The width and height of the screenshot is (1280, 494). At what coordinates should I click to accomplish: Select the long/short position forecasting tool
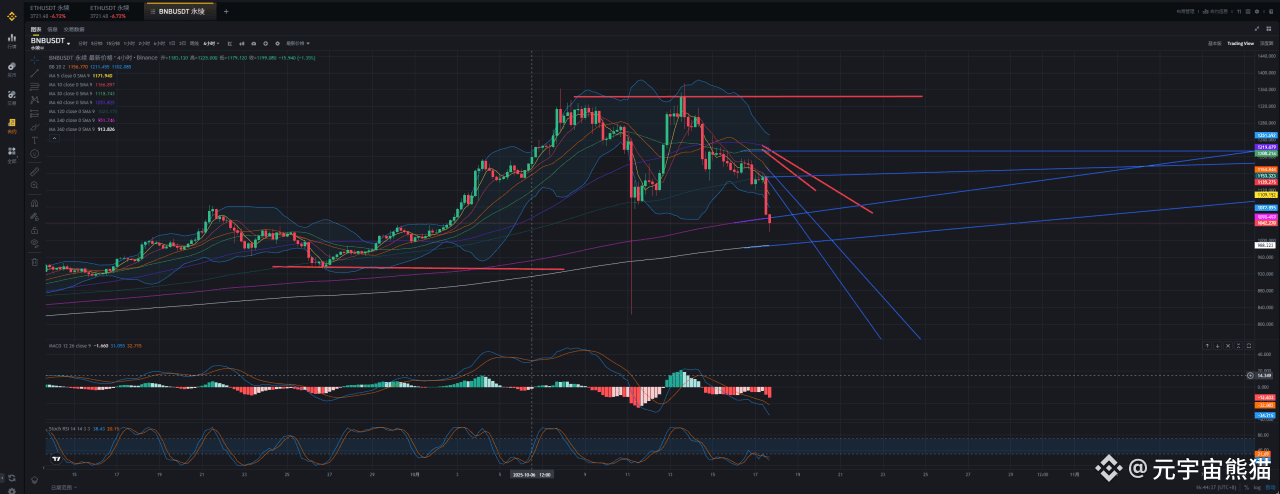pos(34,113)
